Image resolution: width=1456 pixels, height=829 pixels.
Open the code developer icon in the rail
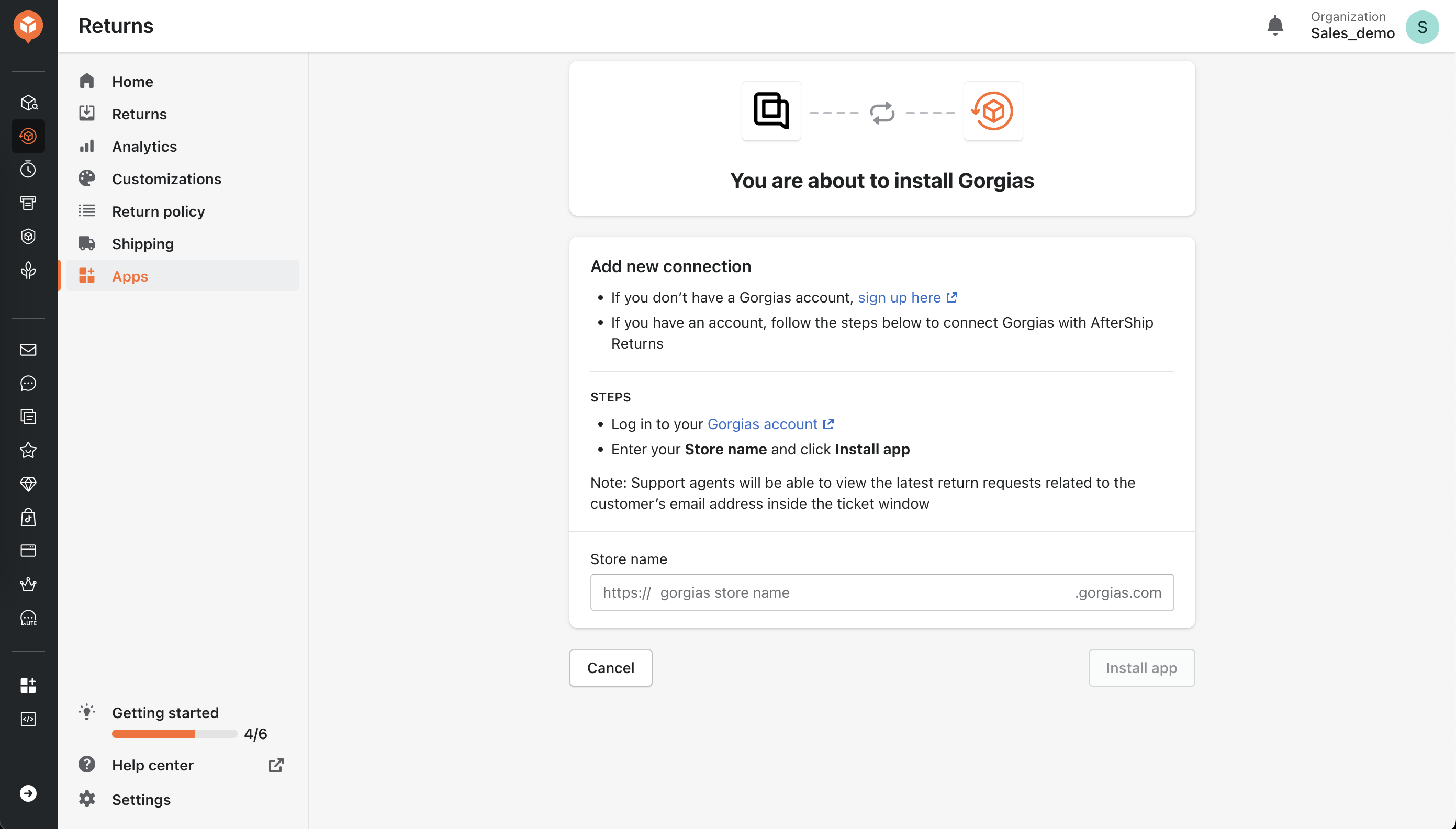tap(28, 719)
